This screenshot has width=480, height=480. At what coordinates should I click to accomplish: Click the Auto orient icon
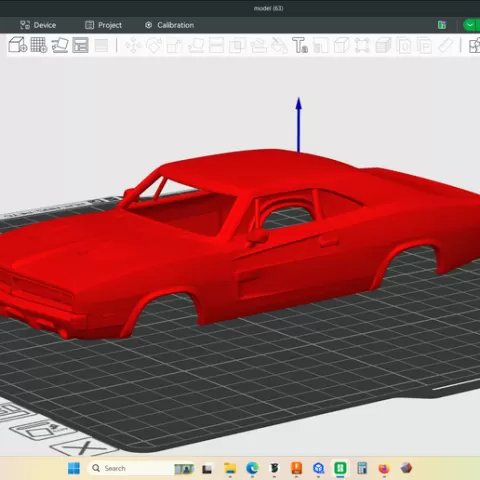click(60, 45)
